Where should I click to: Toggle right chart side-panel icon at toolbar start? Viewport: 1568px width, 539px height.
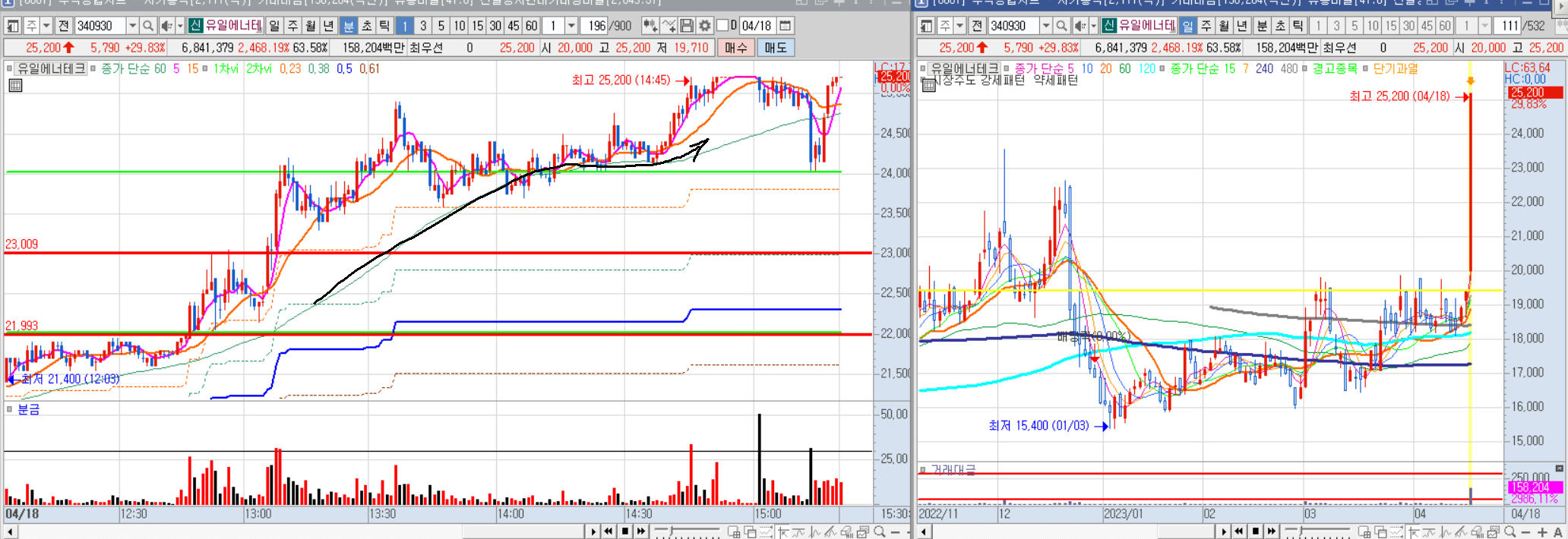point(926,26)
